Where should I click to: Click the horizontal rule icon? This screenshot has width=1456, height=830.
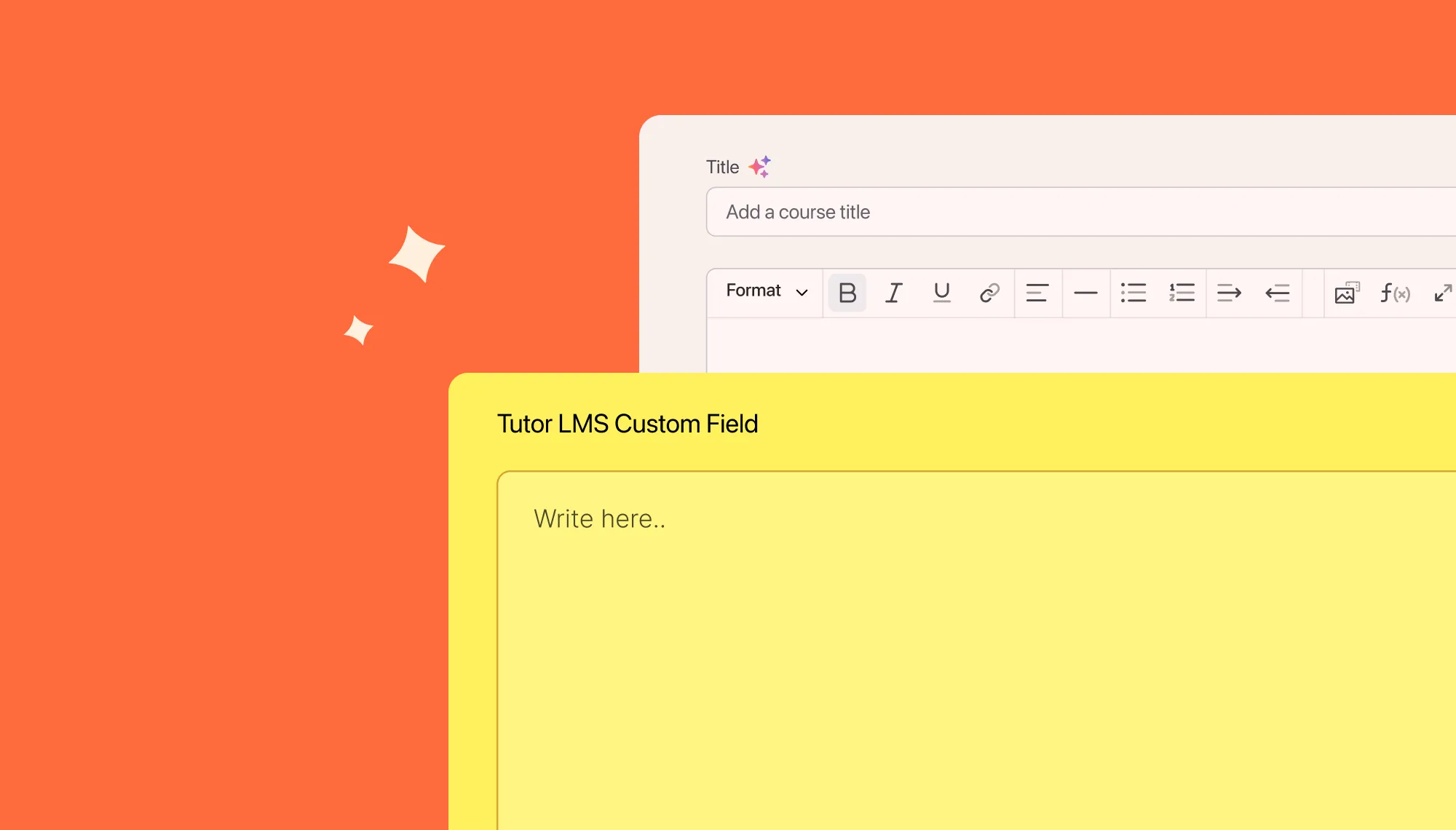coord(1084,292)
